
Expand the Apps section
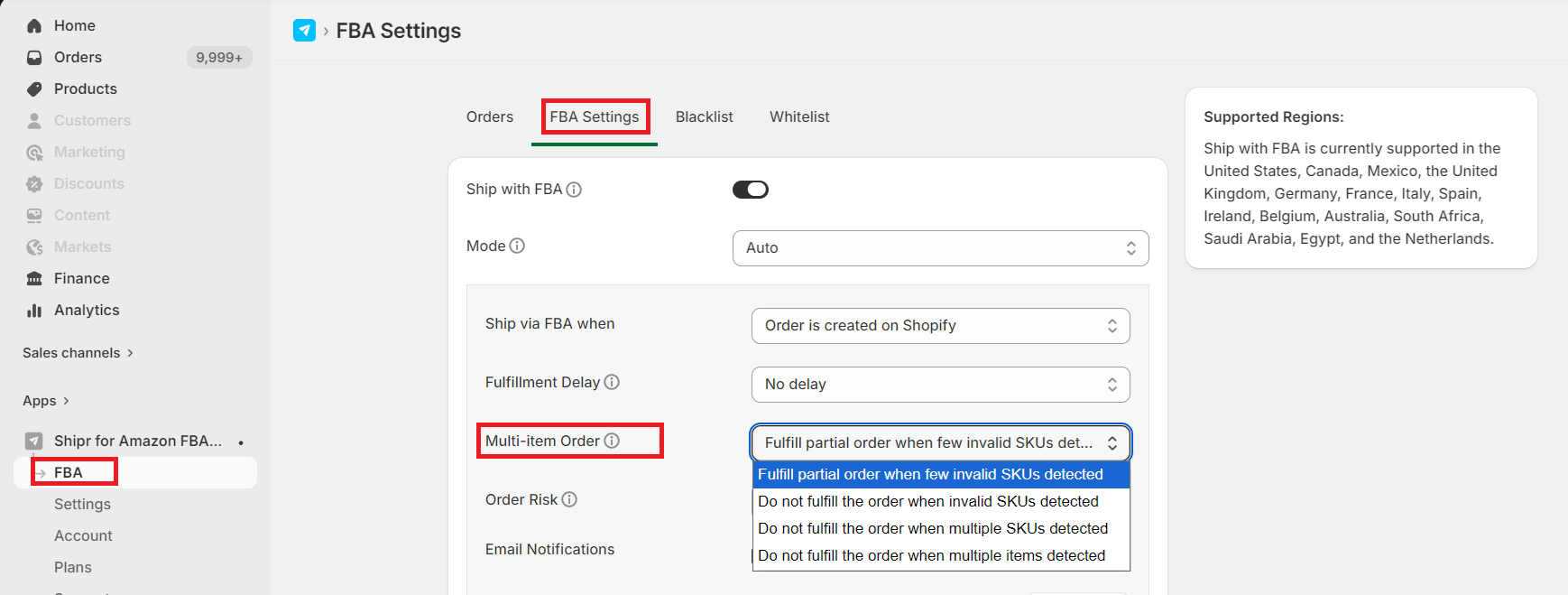46,401
